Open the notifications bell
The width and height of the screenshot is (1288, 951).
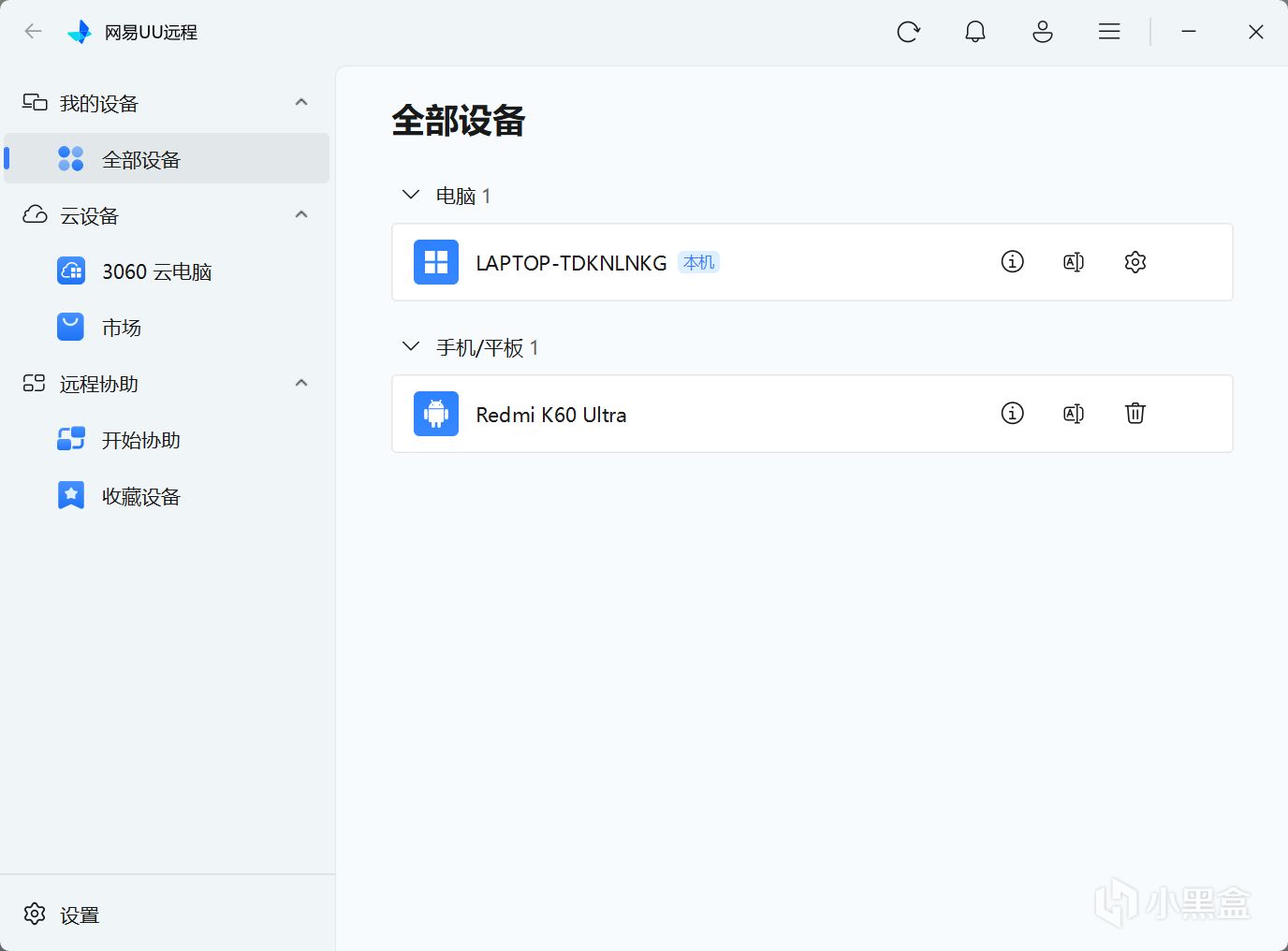click(x=975, y=32)
